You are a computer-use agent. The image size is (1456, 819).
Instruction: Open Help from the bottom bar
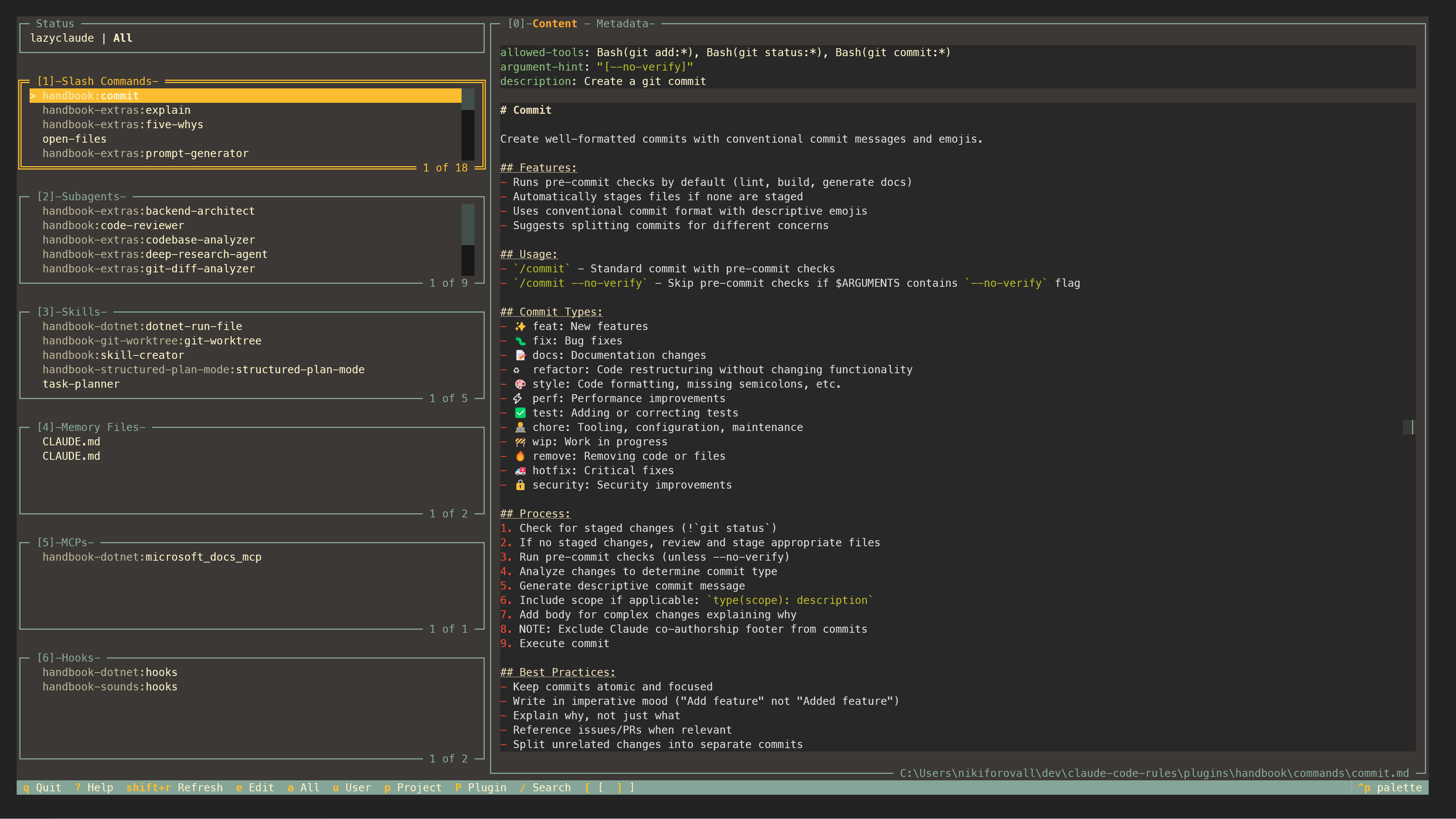[x=95, y=788]
